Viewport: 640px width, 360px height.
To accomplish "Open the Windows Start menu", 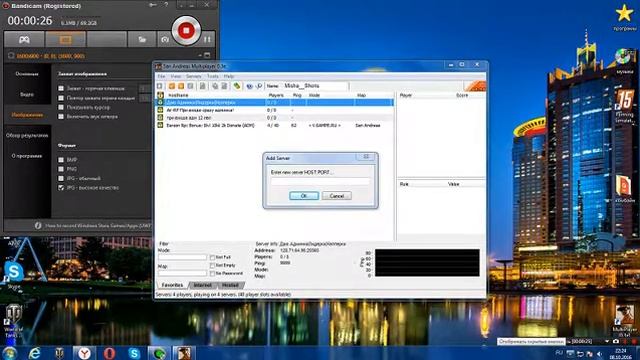I will [9, 353].
